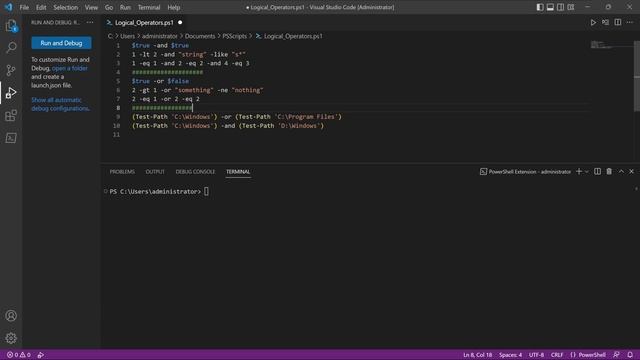Click the Run and Debug button
This screenshot has height=360, width=640.
[61, 43]
